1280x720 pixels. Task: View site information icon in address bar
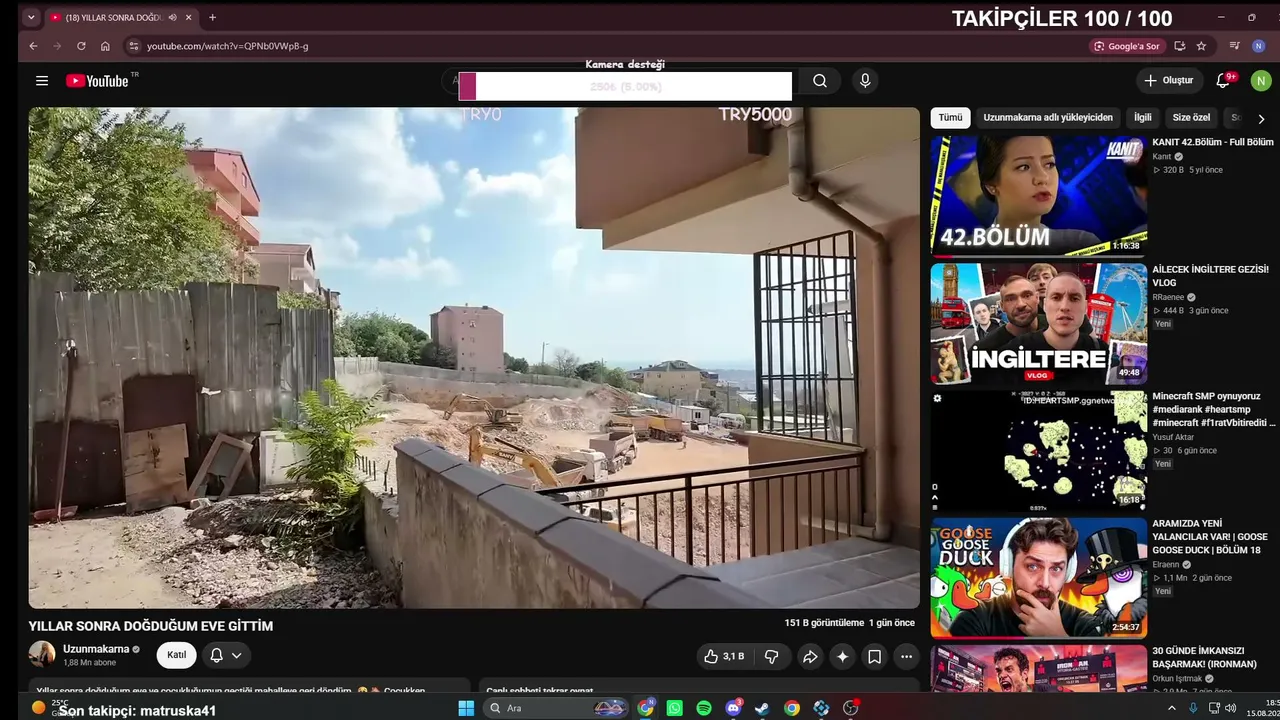(133, 46)
